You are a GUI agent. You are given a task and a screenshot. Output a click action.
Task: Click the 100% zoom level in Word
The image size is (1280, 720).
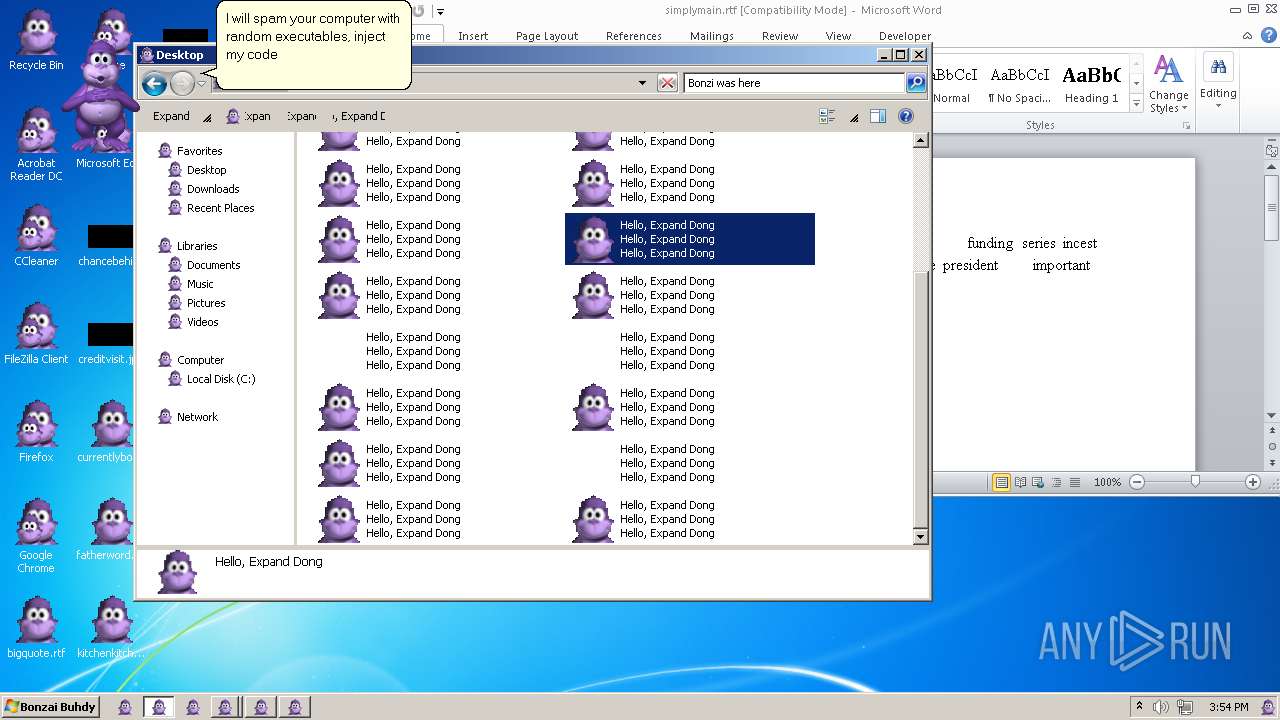[x=1107, y=482]
